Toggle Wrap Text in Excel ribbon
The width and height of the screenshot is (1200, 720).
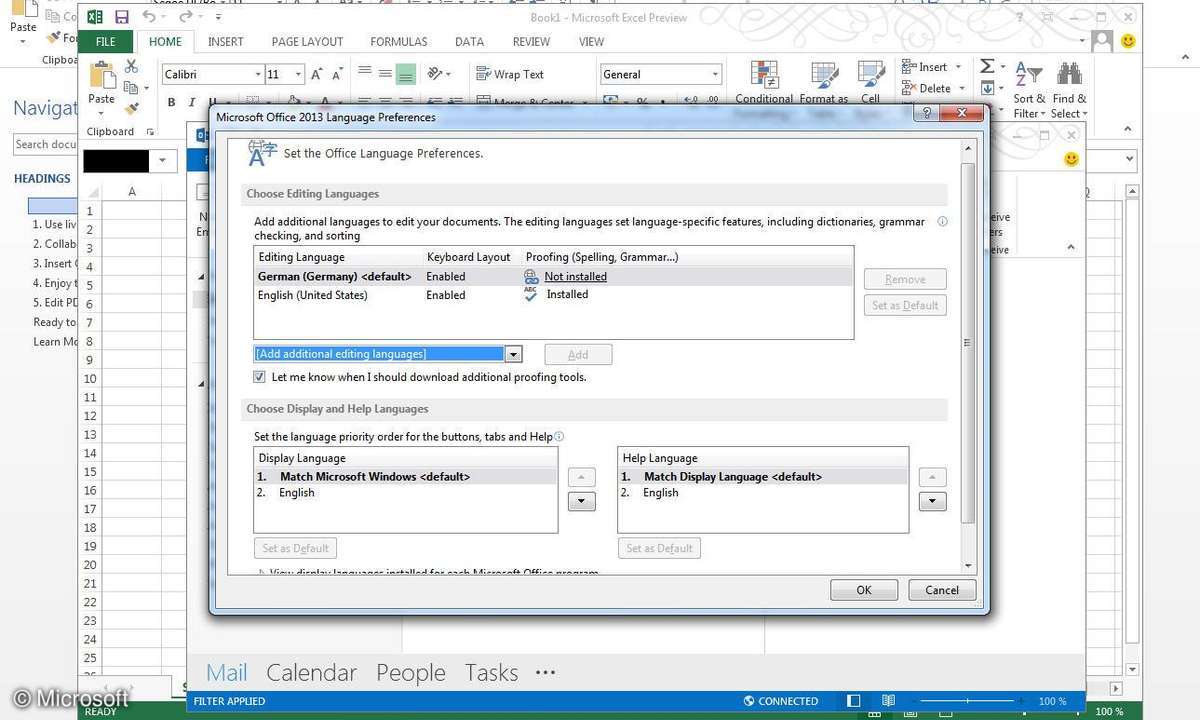[x=510, y=74]
